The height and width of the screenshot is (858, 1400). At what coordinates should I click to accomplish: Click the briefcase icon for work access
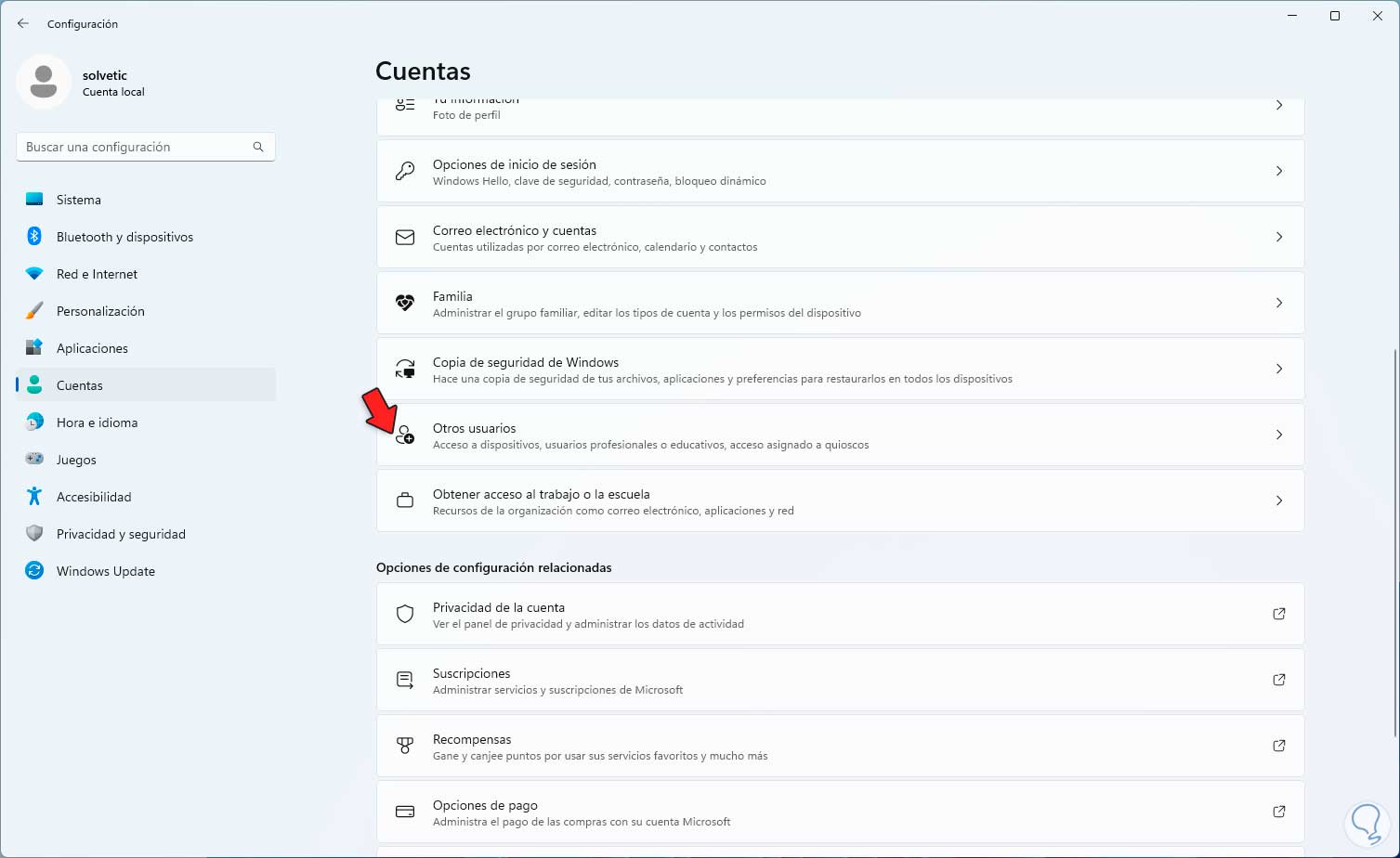click(x=405, y=501)
